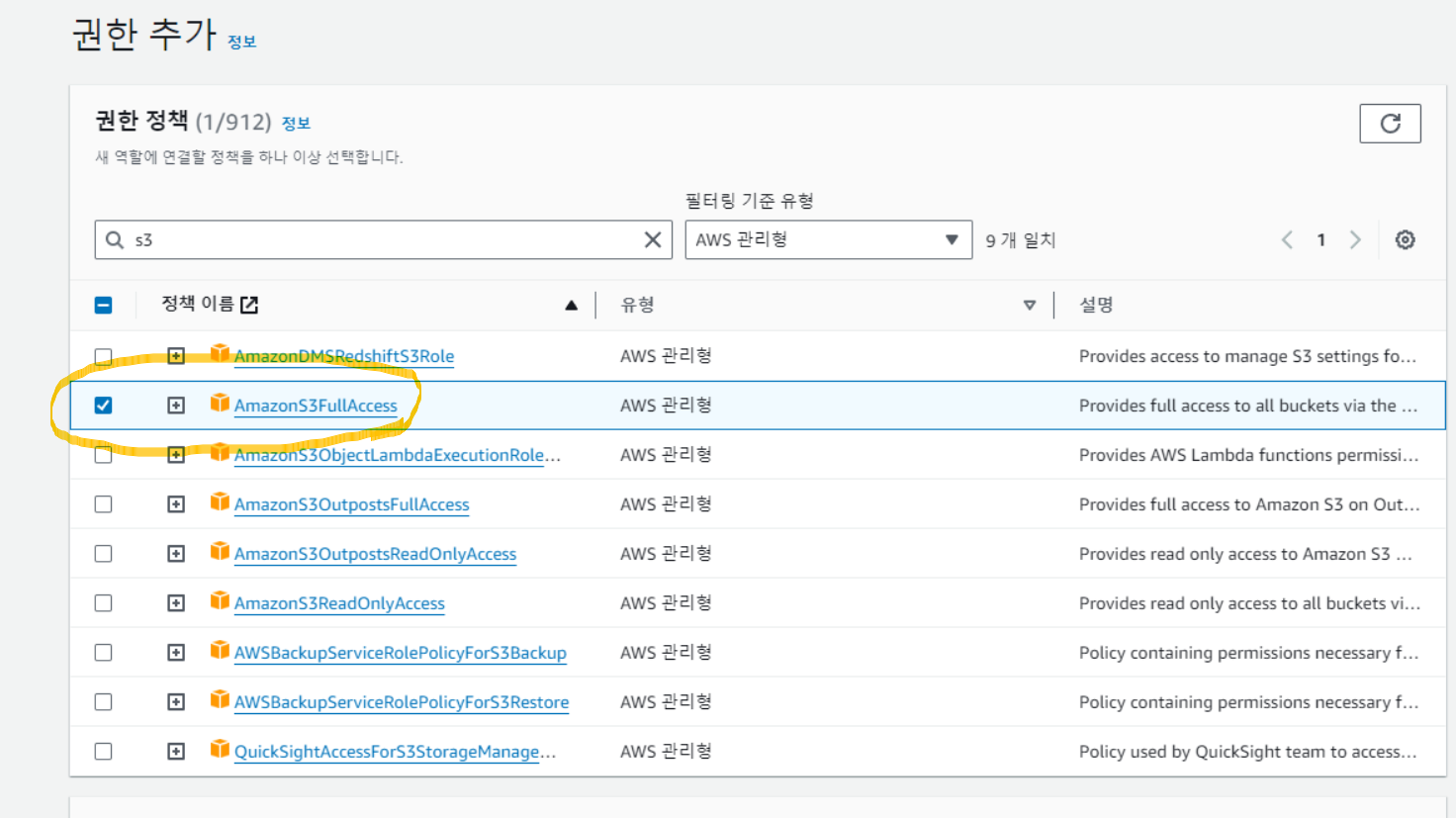
Task: Click policy cube icon for AWSBackupServiceRolePolicyForS3Backup
Action: coord(220,651)
